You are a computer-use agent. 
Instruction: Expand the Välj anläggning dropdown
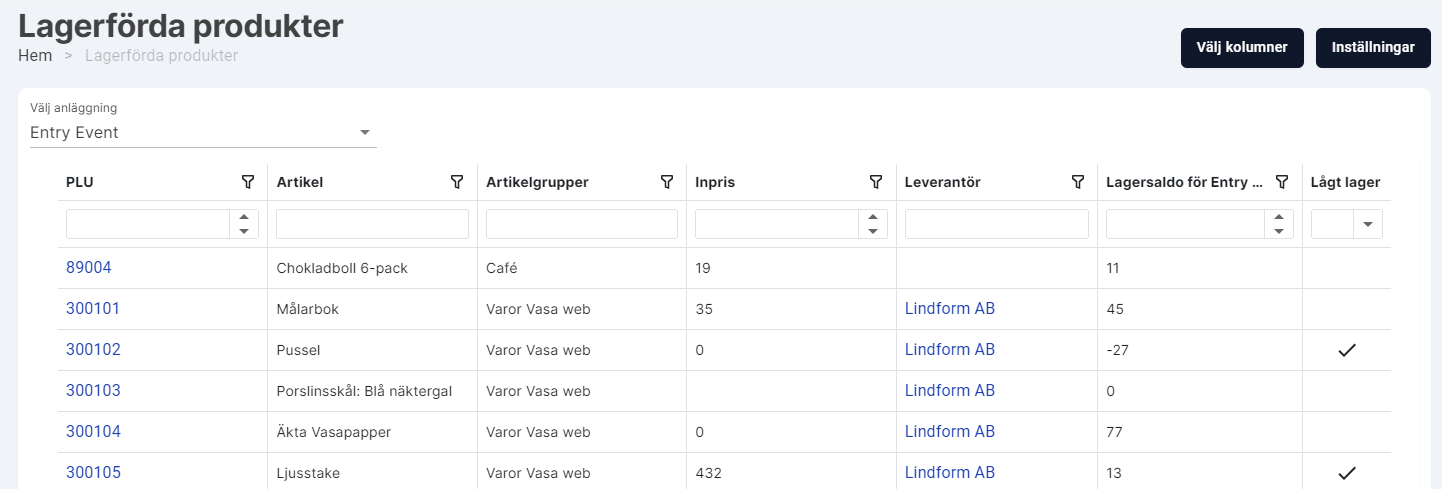pyautogui.click(x=365, y=133)
